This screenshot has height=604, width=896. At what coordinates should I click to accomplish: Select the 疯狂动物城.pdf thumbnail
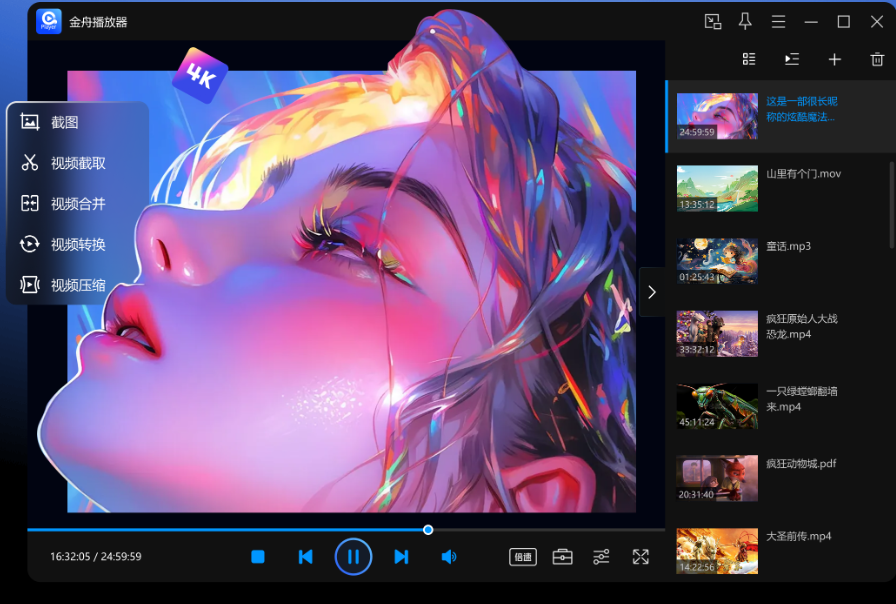tap(717, 478)
